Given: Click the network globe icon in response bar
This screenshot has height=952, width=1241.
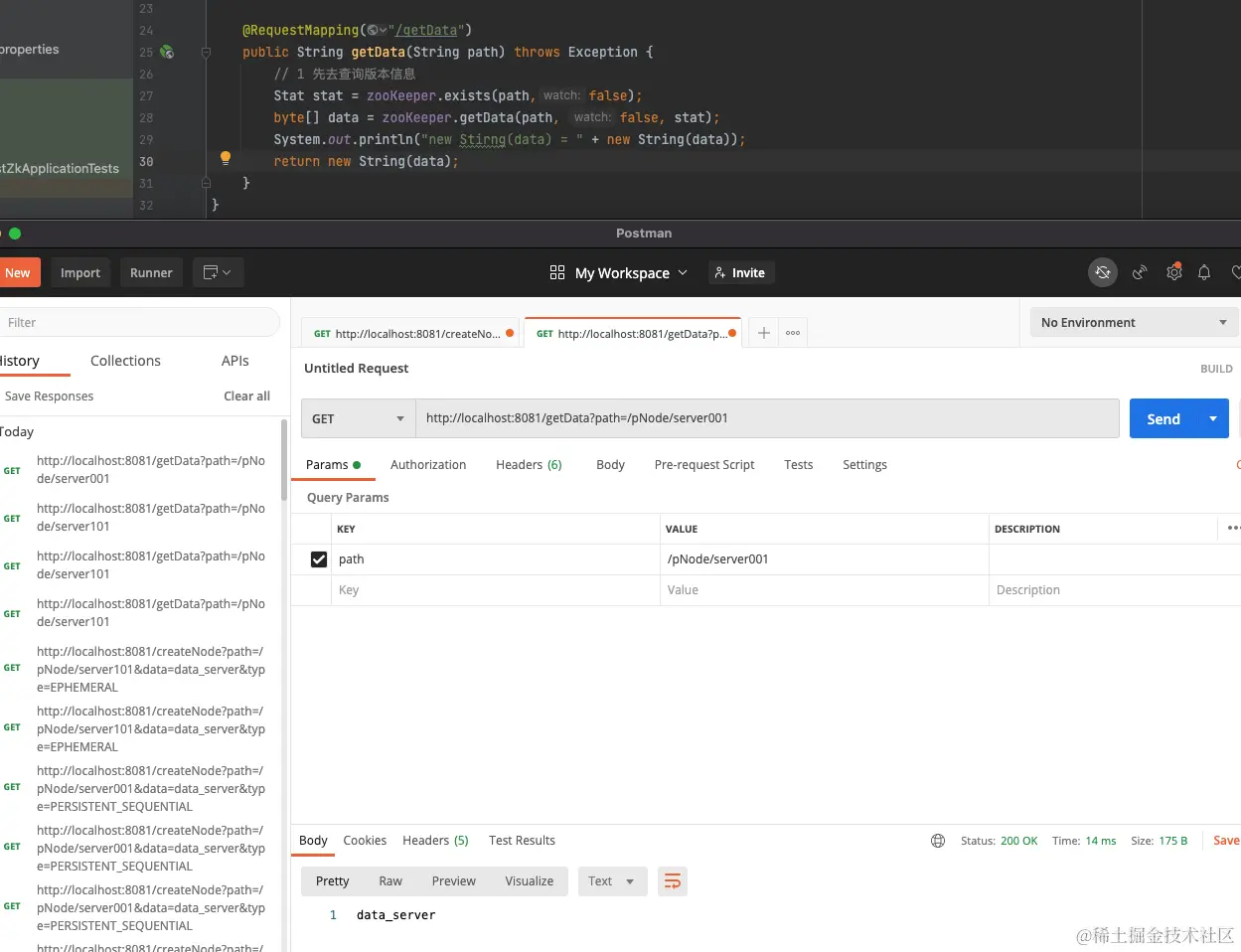Looking at the screenshot, I should (x=938, y=841).
